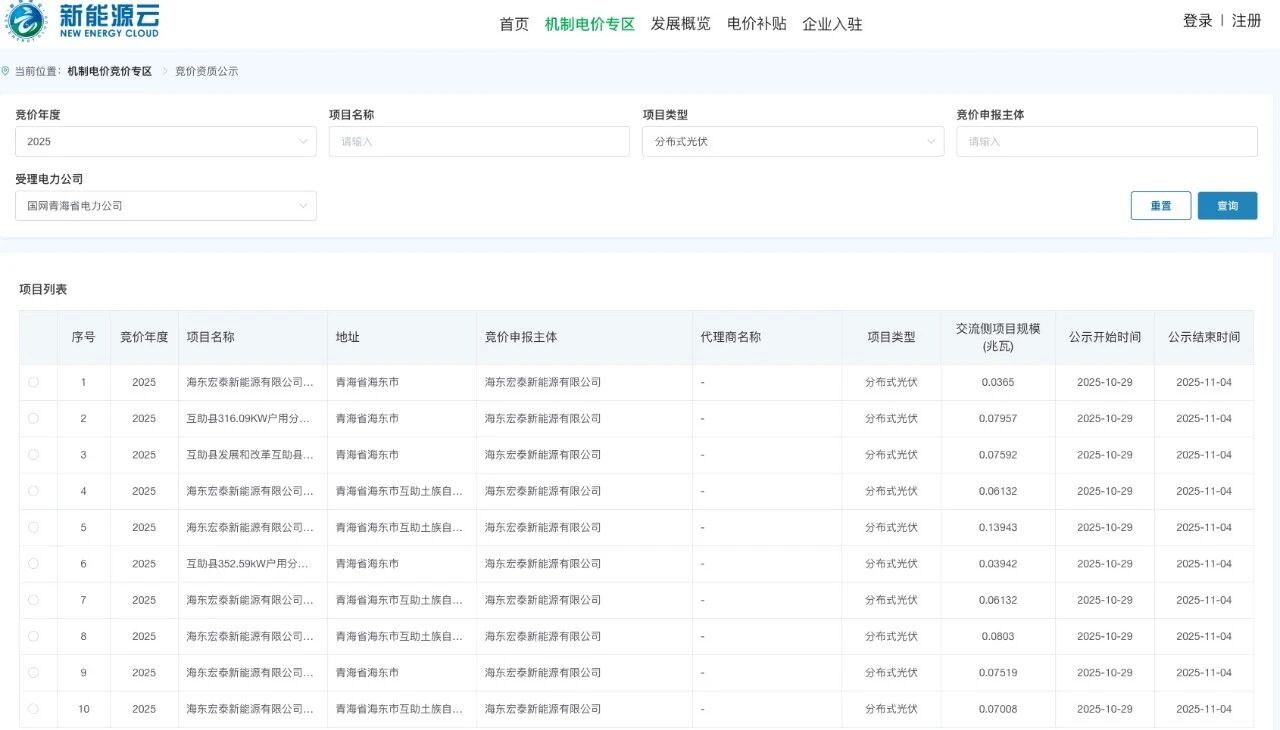Screen dimensions: 1280x730
Task: Expand the 受理电力公司 company dropdown
Action: (165, 205)
